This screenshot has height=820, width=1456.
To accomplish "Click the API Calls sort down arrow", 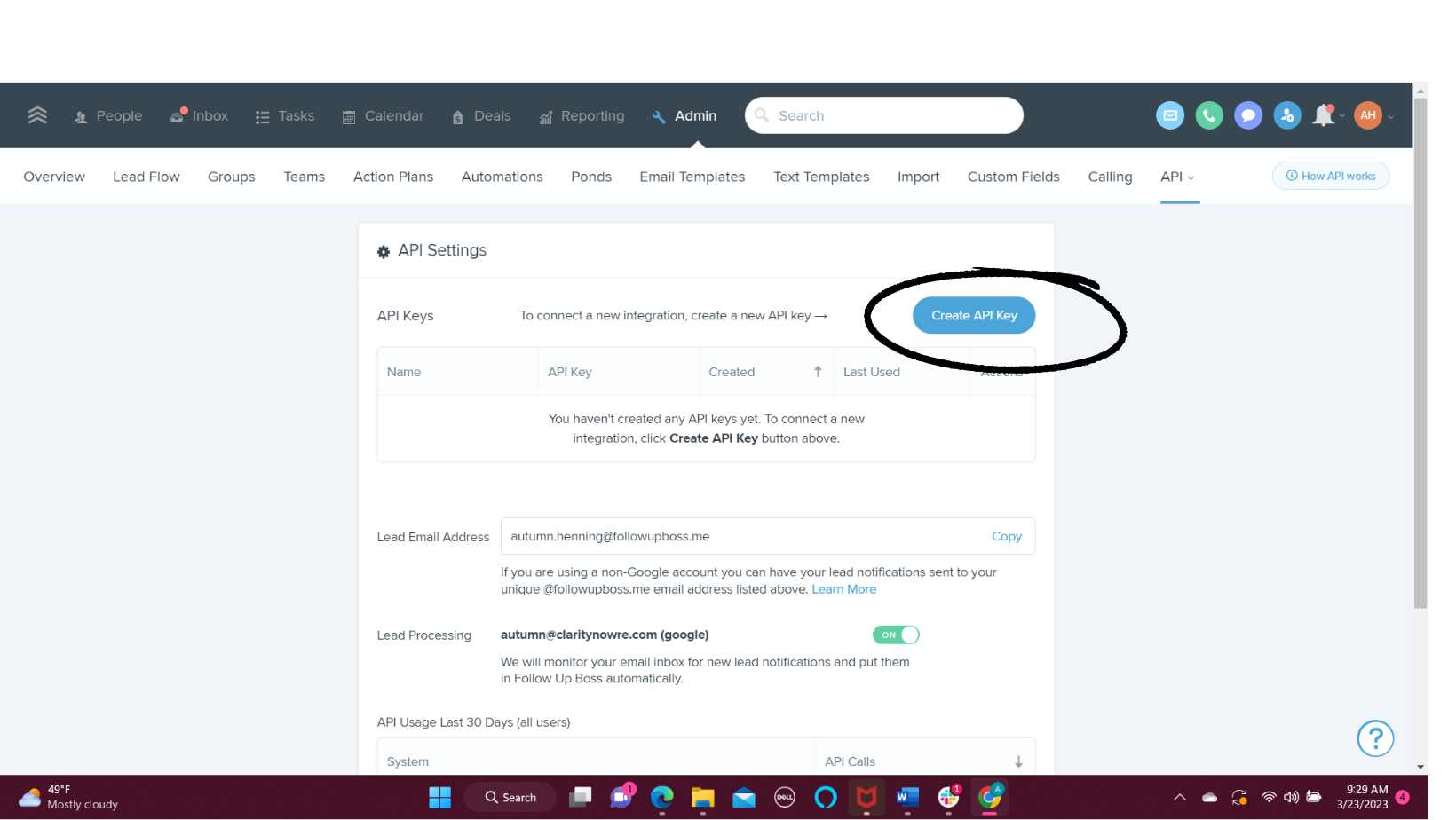I will 1018,761.
